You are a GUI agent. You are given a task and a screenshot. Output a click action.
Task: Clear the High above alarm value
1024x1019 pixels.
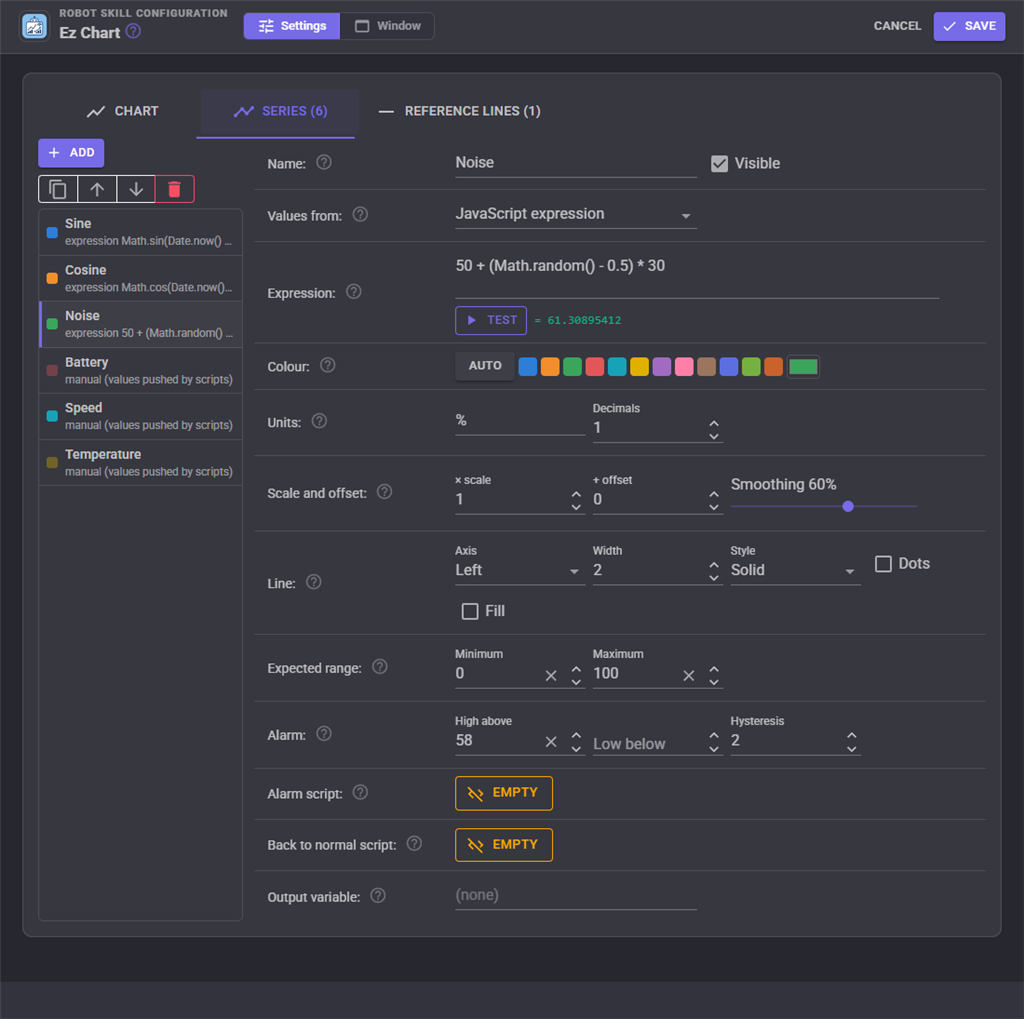coord(551,741)
